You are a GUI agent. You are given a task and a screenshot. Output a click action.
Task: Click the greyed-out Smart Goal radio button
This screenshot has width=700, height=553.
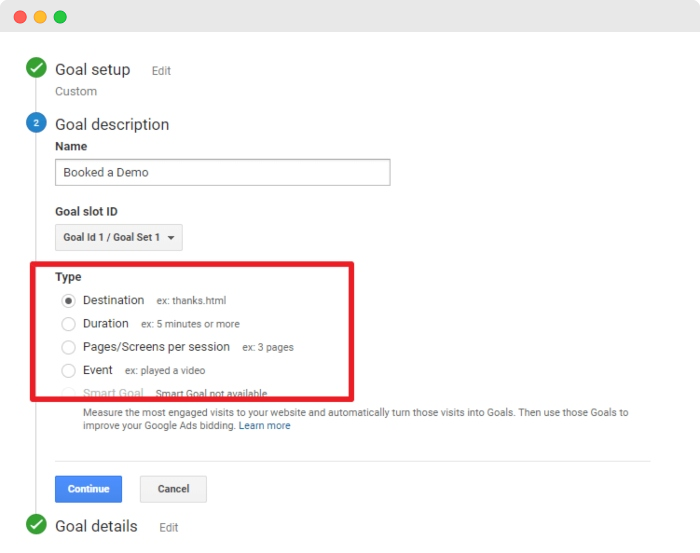pyautogui.click(x=68, y=393)
